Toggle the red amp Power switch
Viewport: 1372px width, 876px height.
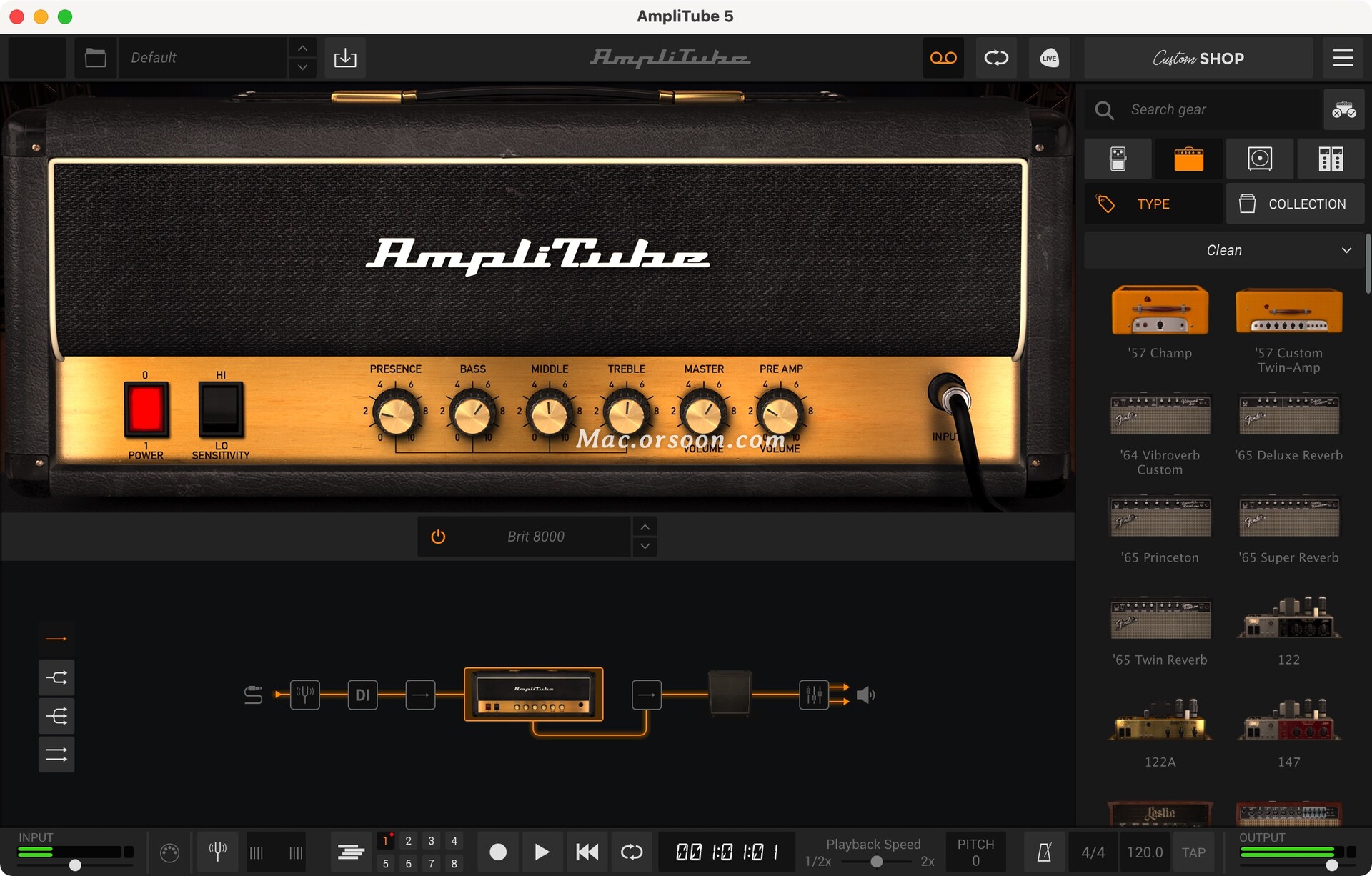(146, 409)
